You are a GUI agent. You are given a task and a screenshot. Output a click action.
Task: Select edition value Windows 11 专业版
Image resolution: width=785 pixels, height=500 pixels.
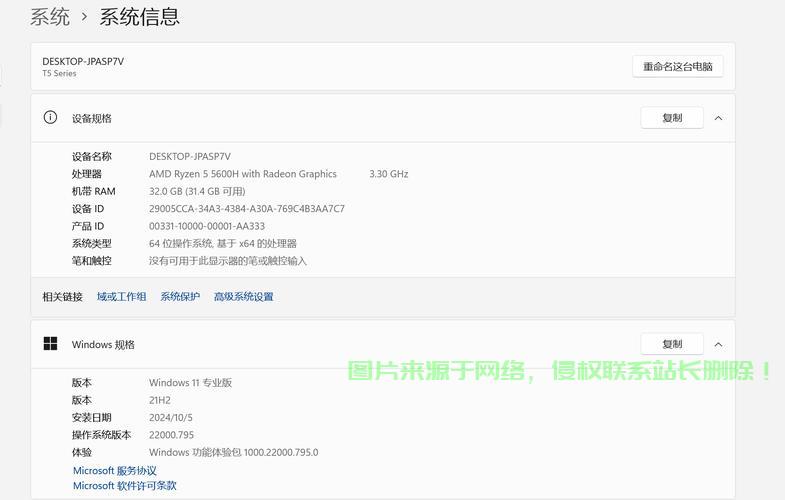190,383
